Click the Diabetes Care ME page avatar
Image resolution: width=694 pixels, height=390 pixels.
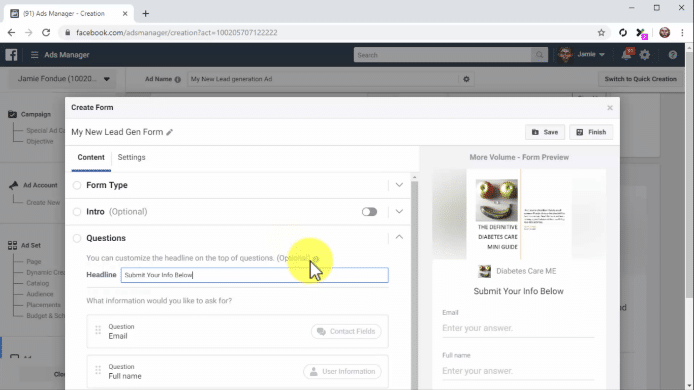point(485,271)
